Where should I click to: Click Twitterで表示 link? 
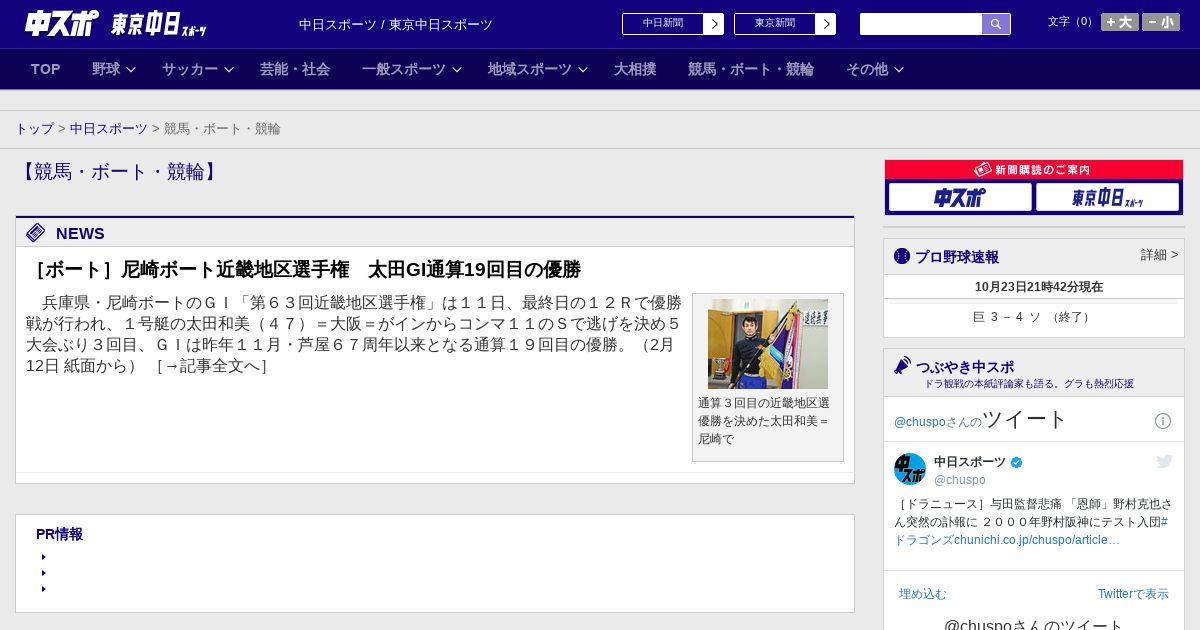(1133, 594)
